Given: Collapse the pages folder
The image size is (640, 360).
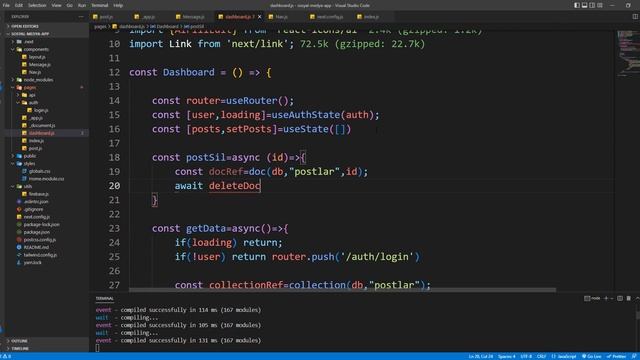Looking at the screenshot, I should click(30, 87).
